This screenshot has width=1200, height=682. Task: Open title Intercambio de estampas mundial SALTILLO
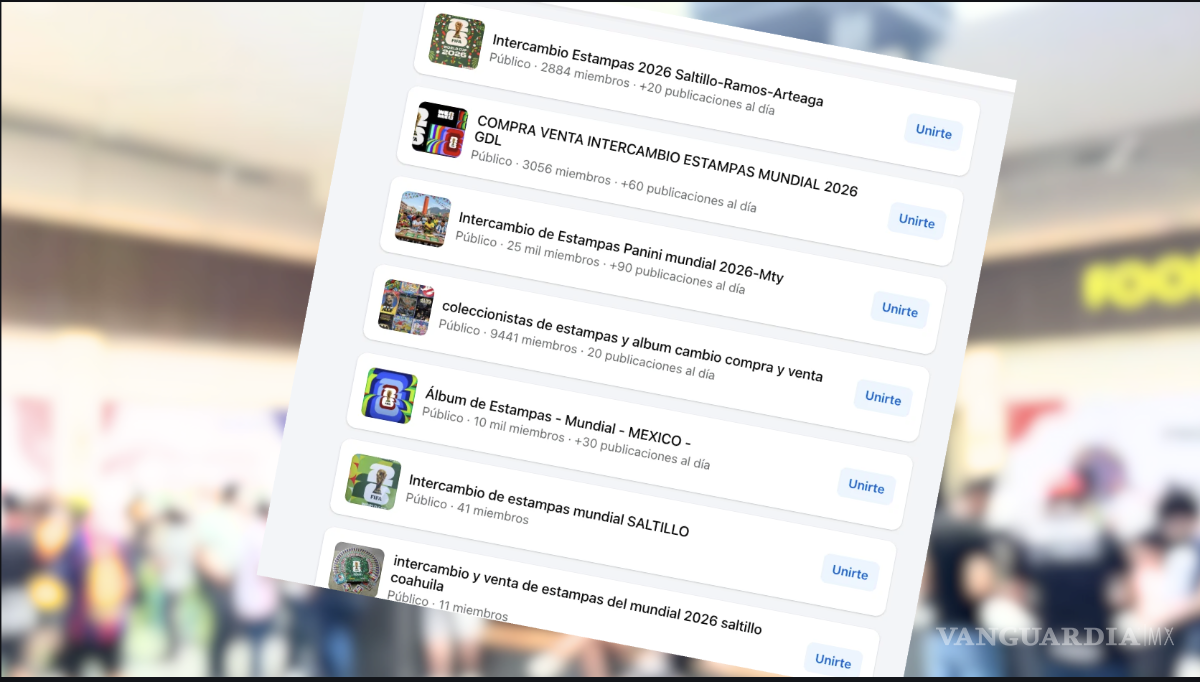pyautogui.click(x=548, y=504)
